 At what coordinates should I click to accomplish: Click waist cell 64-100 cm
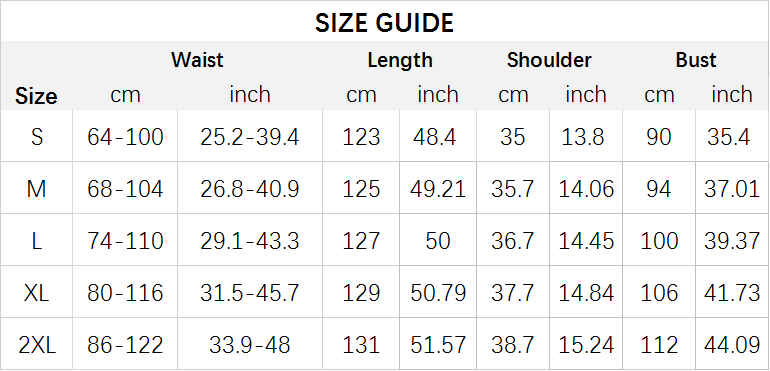[125, 137]
